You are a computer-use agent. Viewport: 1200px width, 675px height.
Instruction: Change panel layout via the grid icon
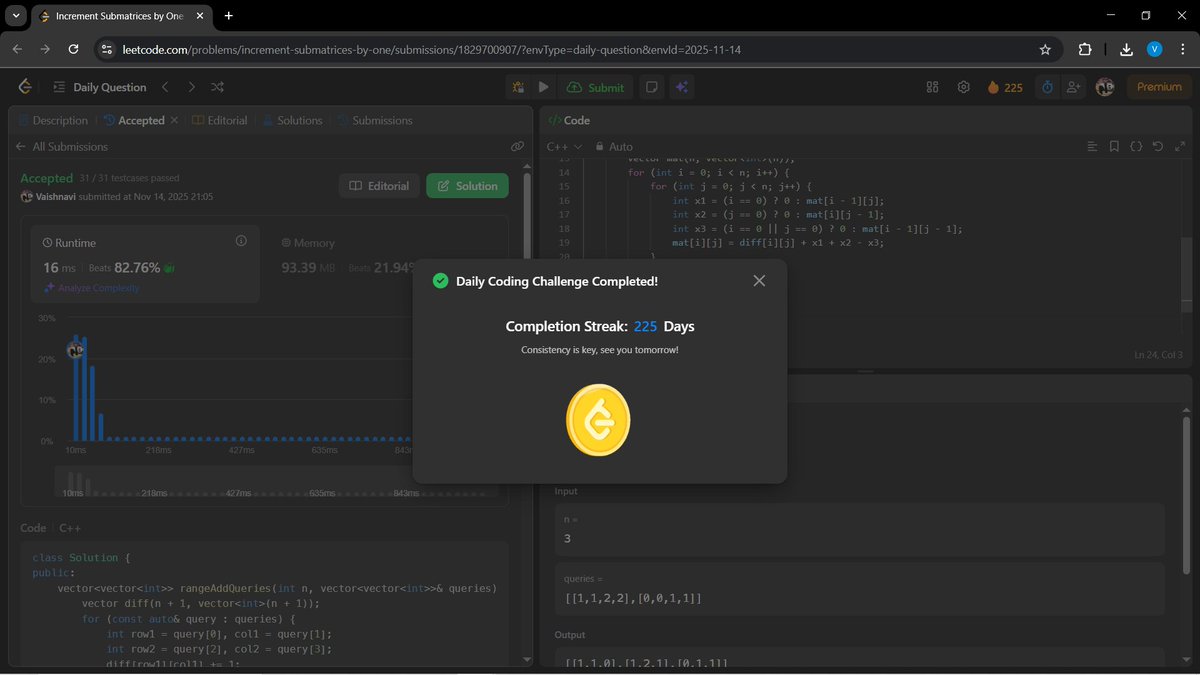click(932, 87)
